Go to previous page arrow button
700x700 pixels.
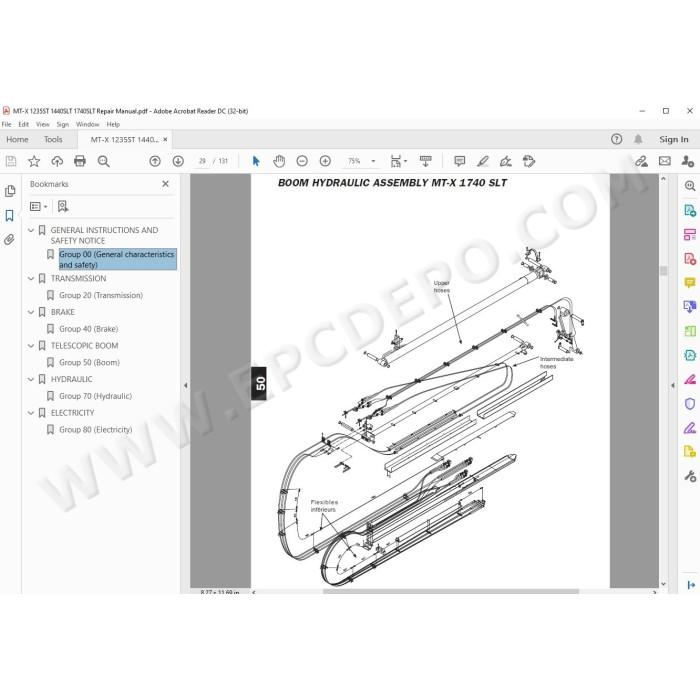155,161
